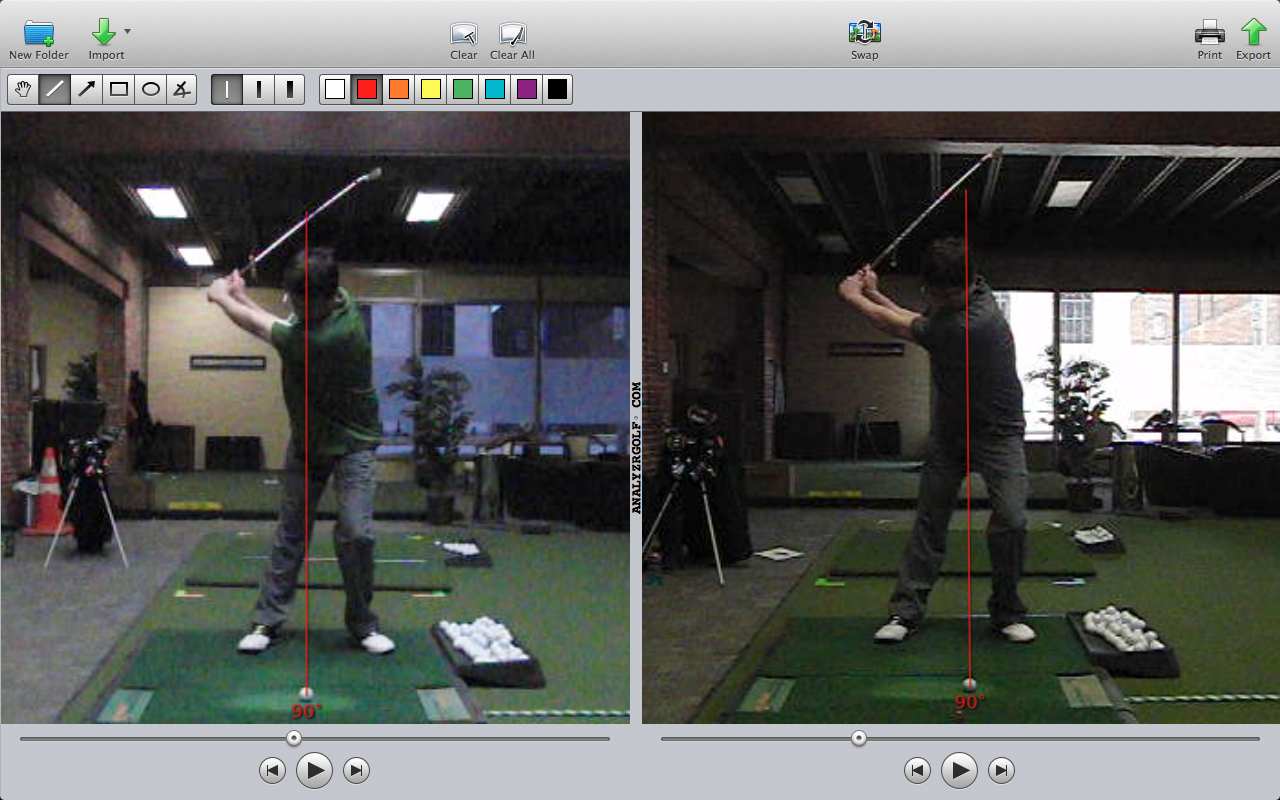Select the angle measurement tool

[181, 90]
